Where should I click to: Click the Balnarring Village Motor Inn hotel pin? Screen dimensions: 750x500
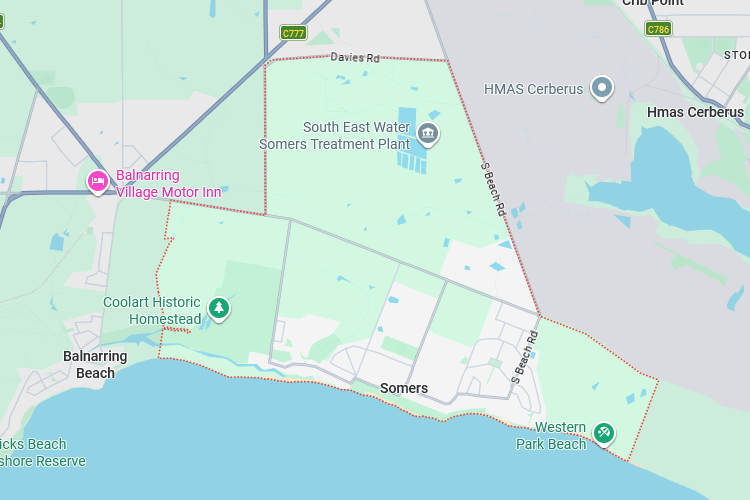click(98, 182)
